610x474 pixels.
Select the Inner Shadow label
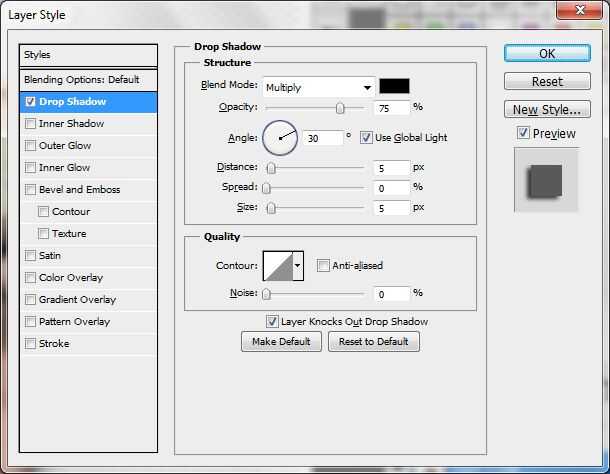72,124
